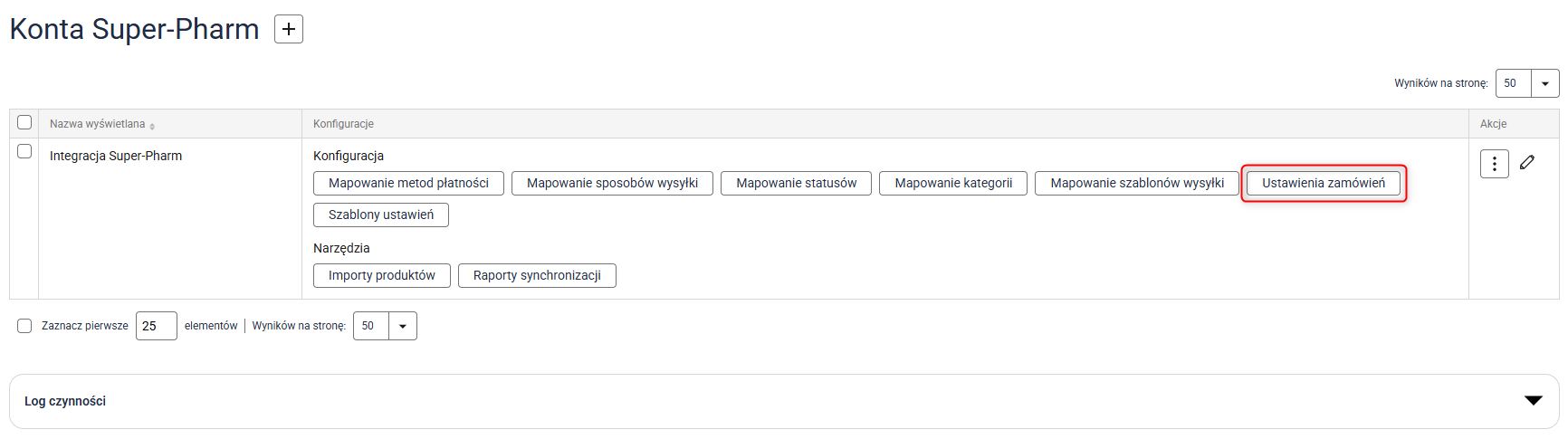The image size is (1568, 439).
Task: Open Mapowanie metod płatności
Action: (408, 184)
